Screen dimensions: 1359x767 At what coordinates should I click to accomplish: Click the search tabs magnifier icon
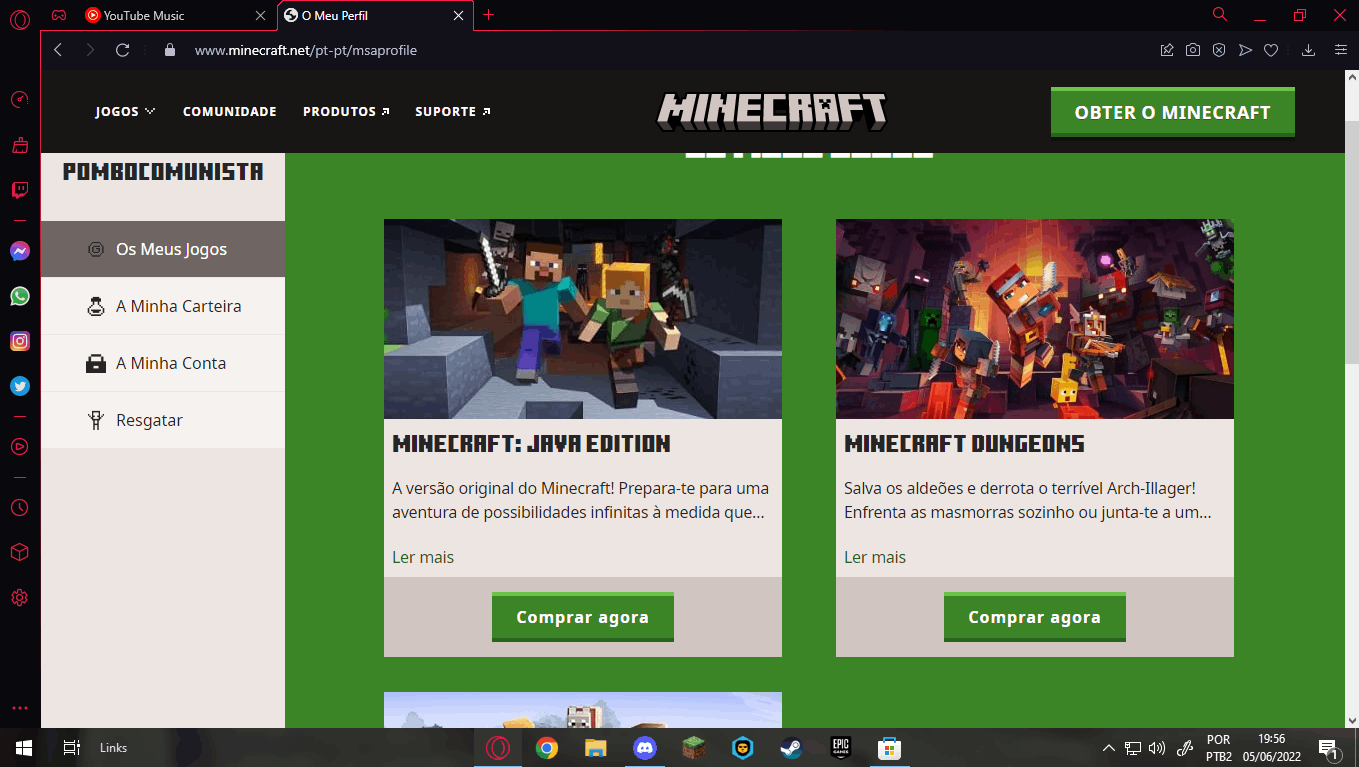(1220, 14)
